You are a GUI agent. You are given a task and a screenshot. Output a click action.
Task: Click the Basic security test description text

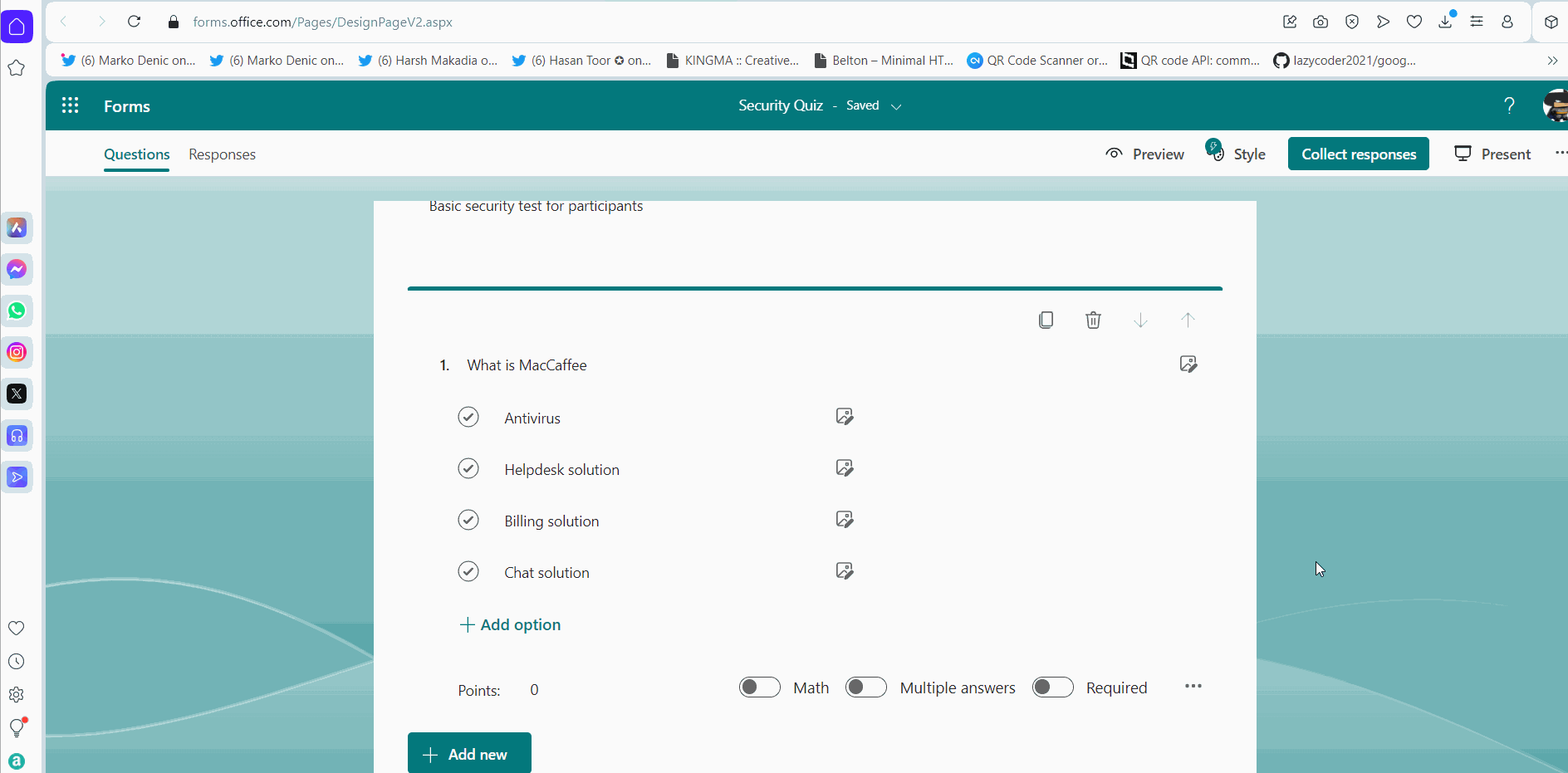point(536,206)
